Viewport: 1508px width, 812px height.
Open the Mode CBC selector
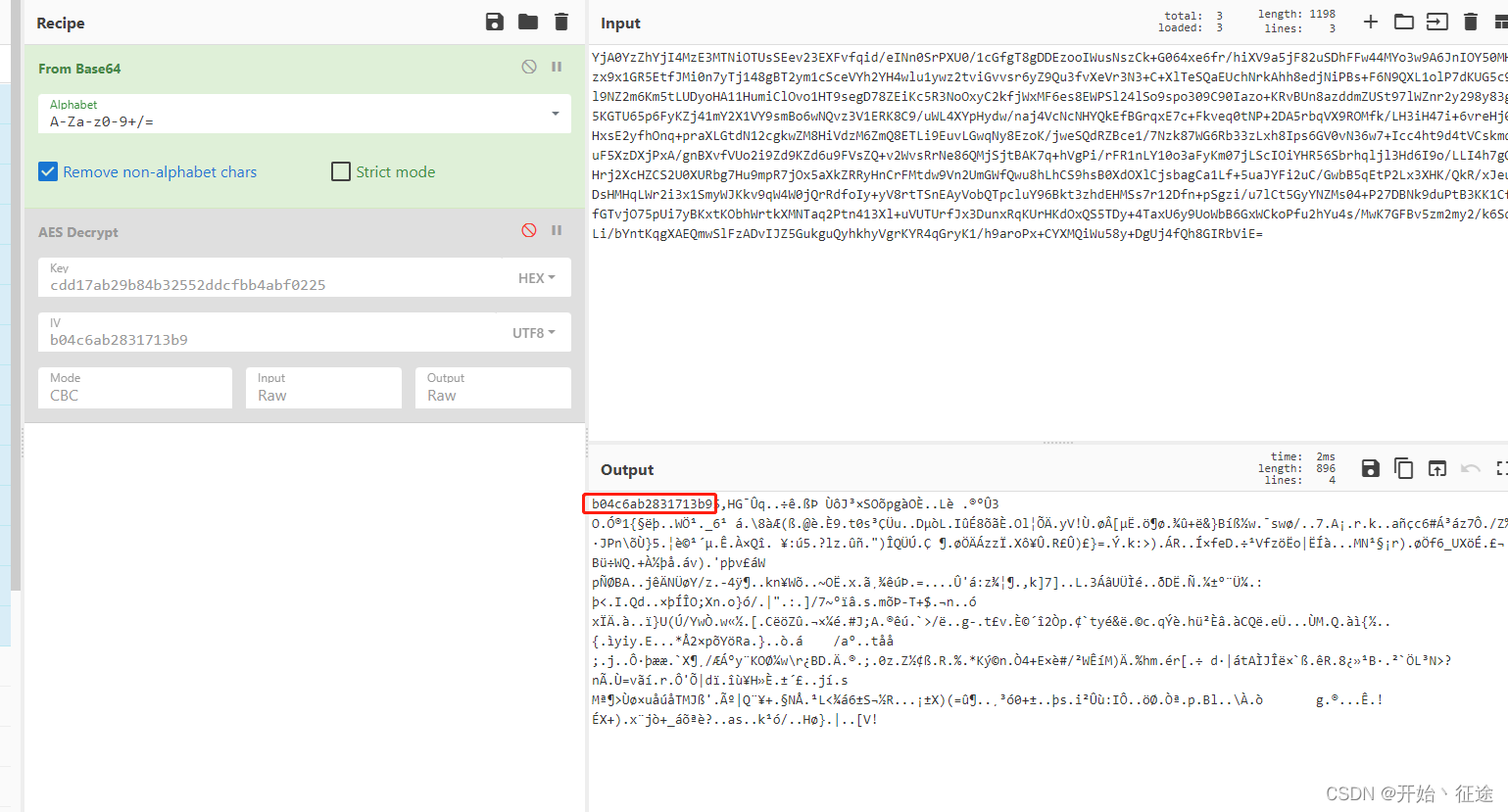135,388
